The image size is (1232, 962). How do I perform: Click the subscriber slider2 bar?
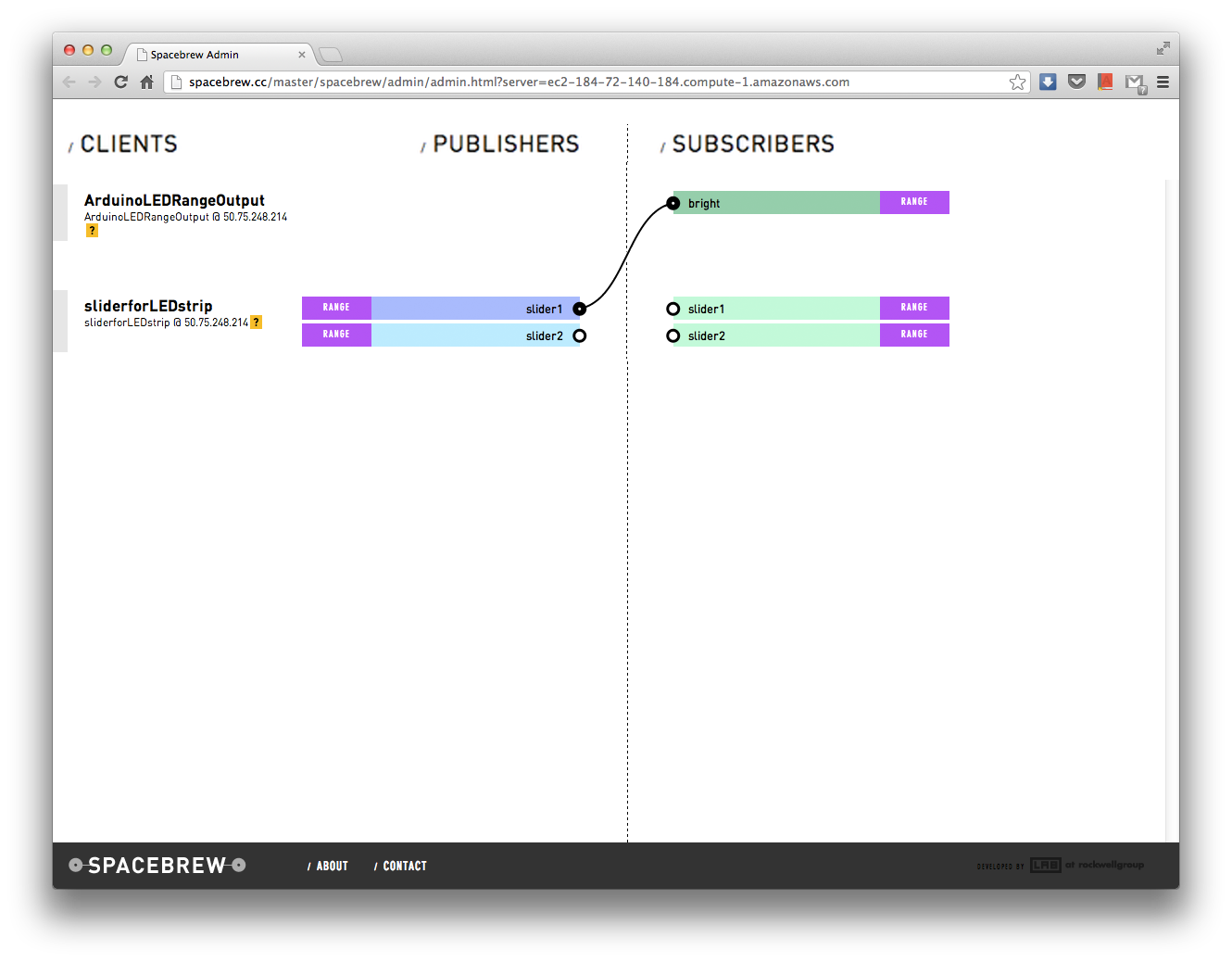point(776,335)
